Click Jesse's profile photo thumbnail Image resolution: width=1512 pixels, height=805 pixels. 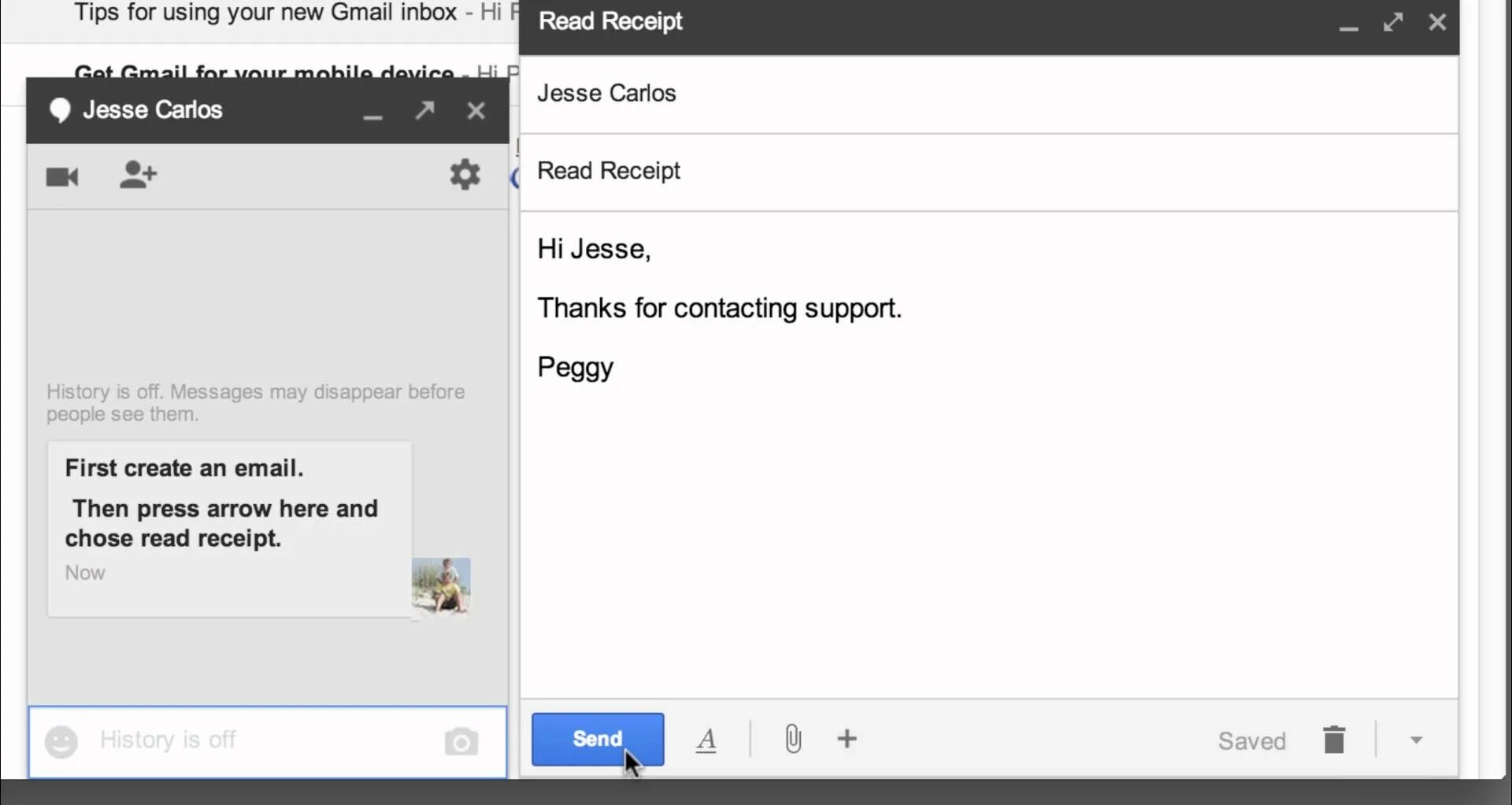441,585
